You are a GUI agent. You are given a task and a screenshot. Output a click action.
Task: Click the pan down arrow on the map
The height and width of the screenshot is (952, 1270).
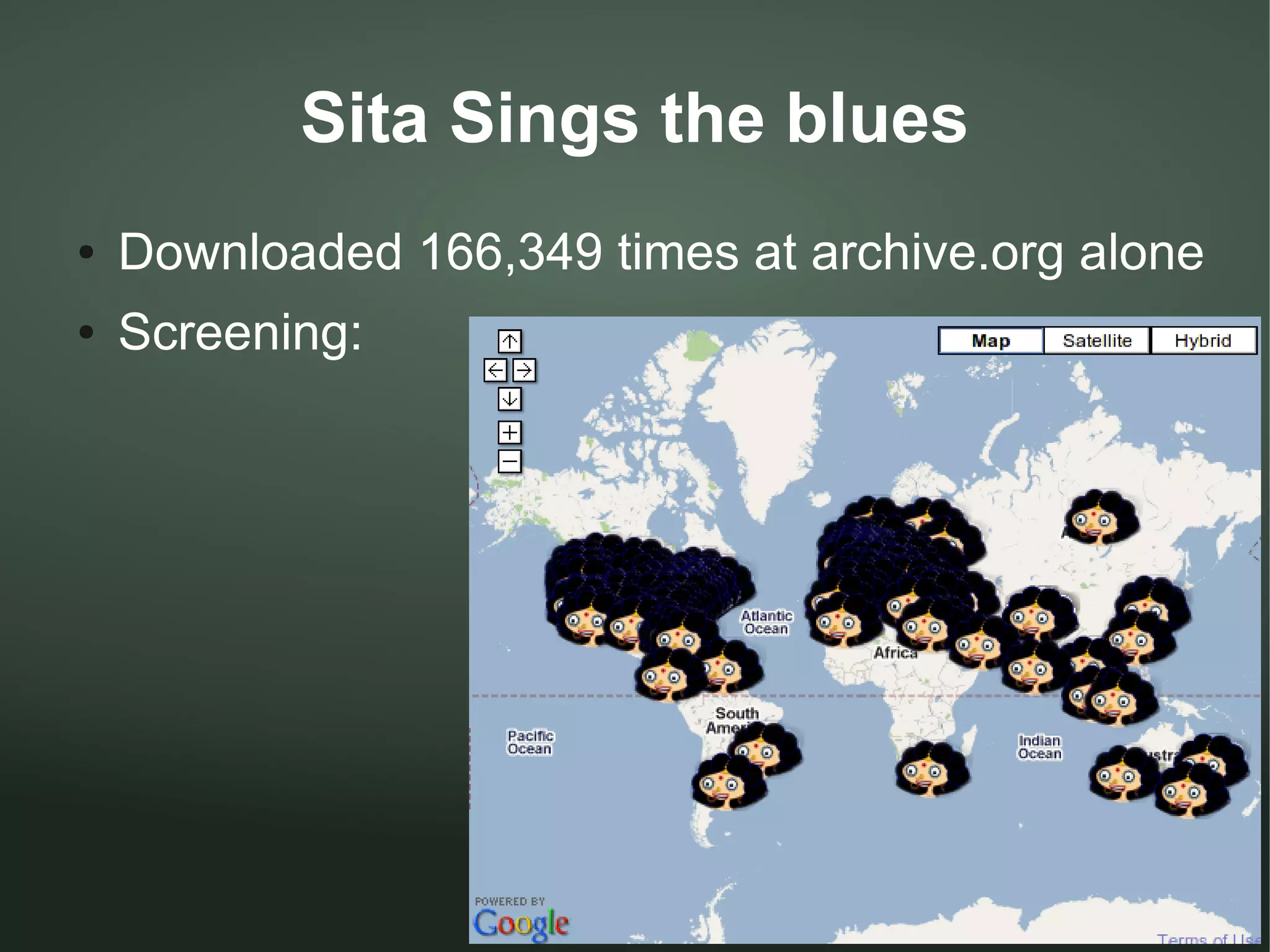(x=510, y=400)
